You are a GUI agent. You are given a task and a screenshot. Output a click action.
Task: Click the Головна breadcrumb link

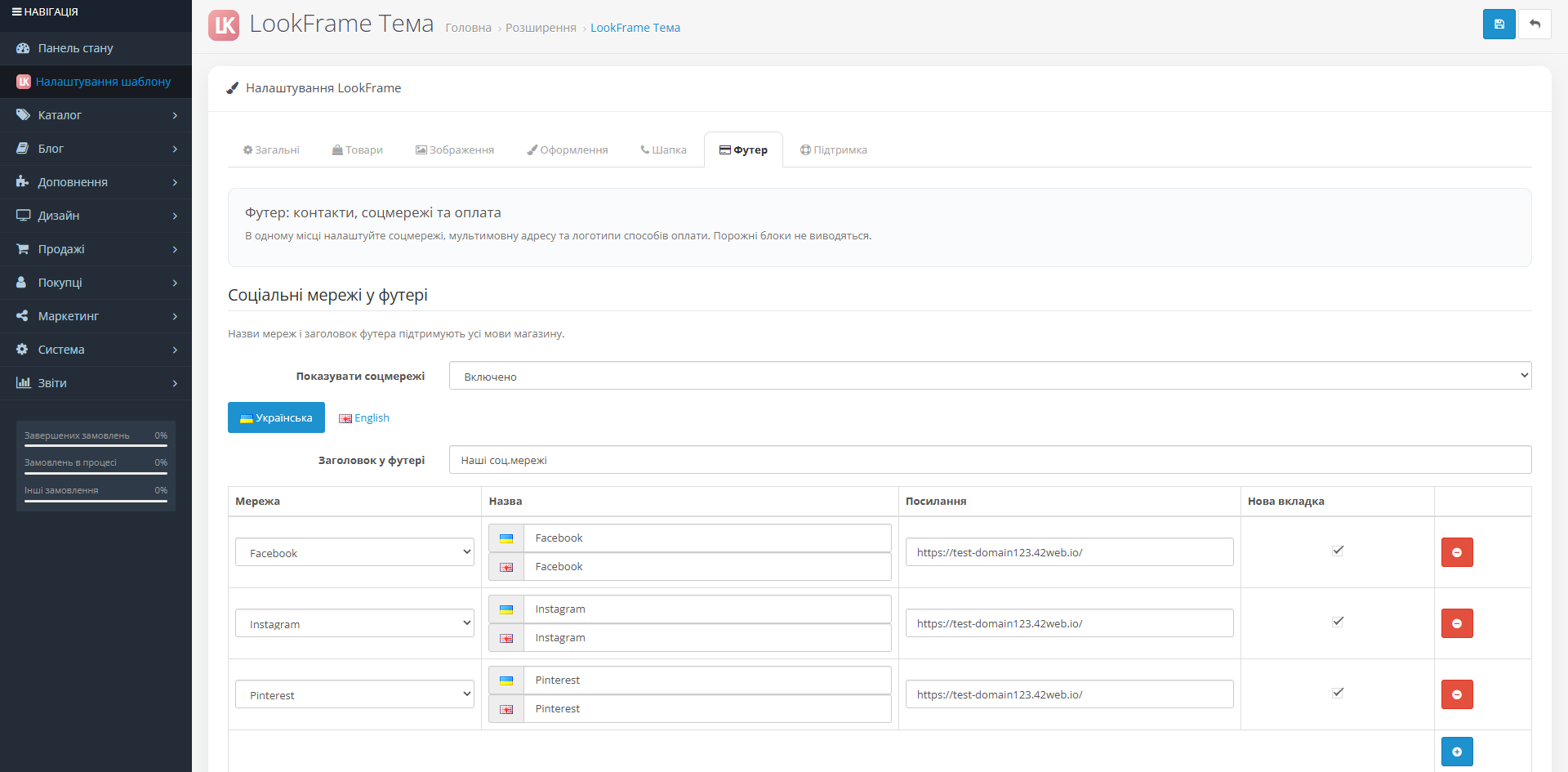tap(468, 28)
